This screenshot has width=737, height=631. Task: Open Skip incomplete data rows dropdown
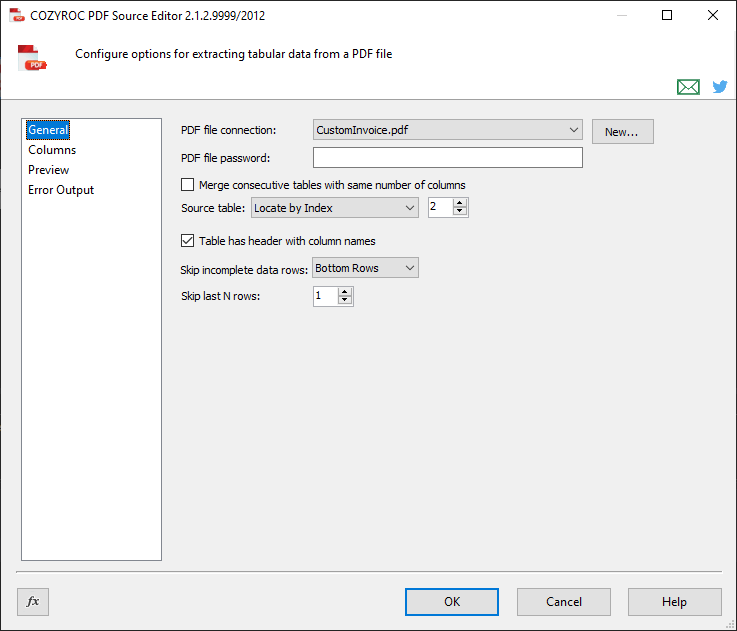[409, 268]
